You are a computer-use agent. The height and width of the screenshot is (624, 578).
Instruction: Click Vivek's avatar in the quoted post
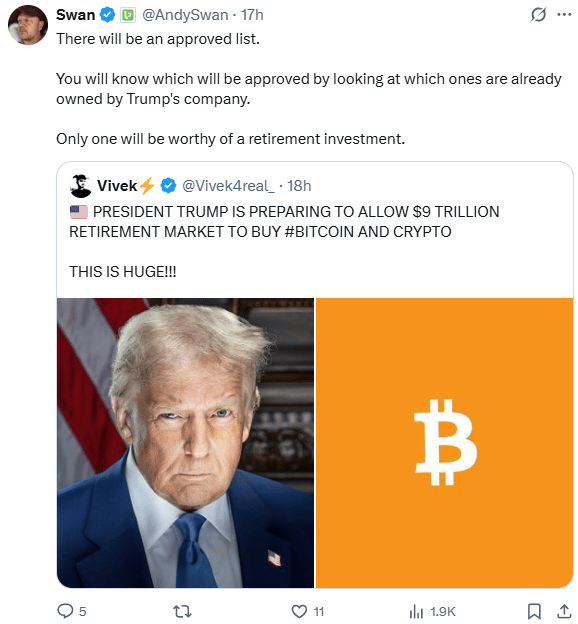[80, 186]
